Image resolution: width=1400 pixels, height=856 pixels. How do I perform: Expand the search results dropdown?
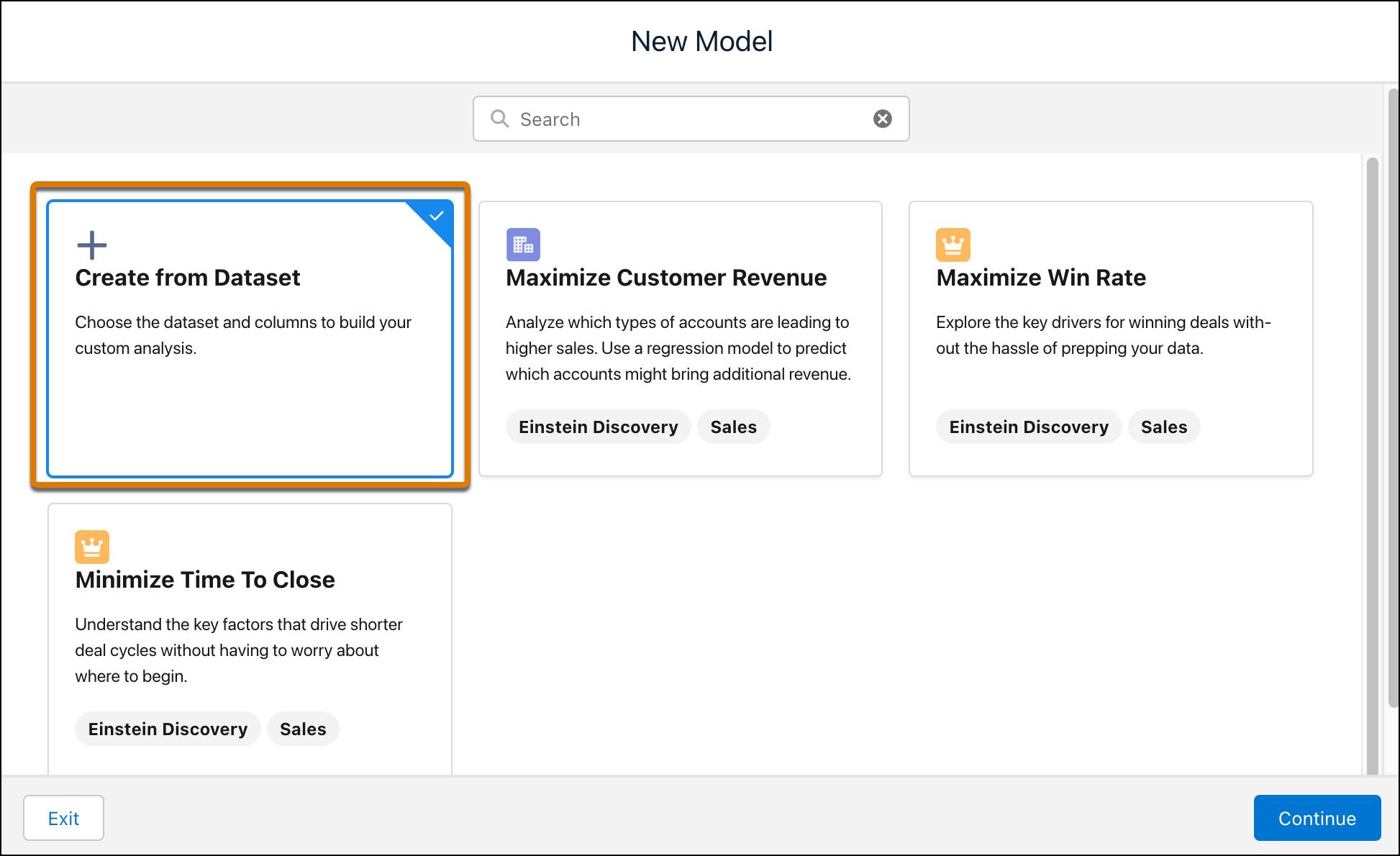click(689, 119)
